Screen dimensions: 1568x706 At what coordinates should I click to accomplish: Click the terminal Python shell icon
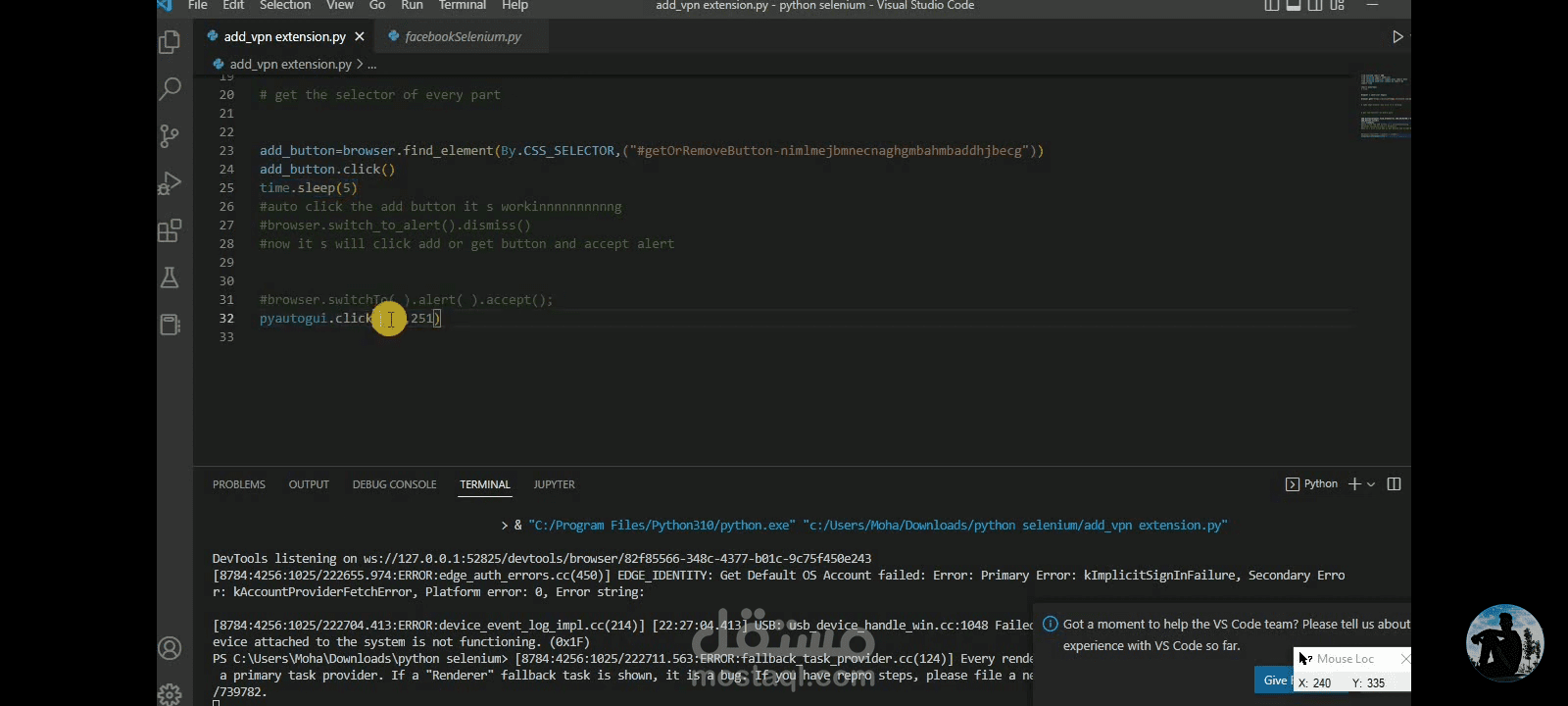tap(1292, 484)
